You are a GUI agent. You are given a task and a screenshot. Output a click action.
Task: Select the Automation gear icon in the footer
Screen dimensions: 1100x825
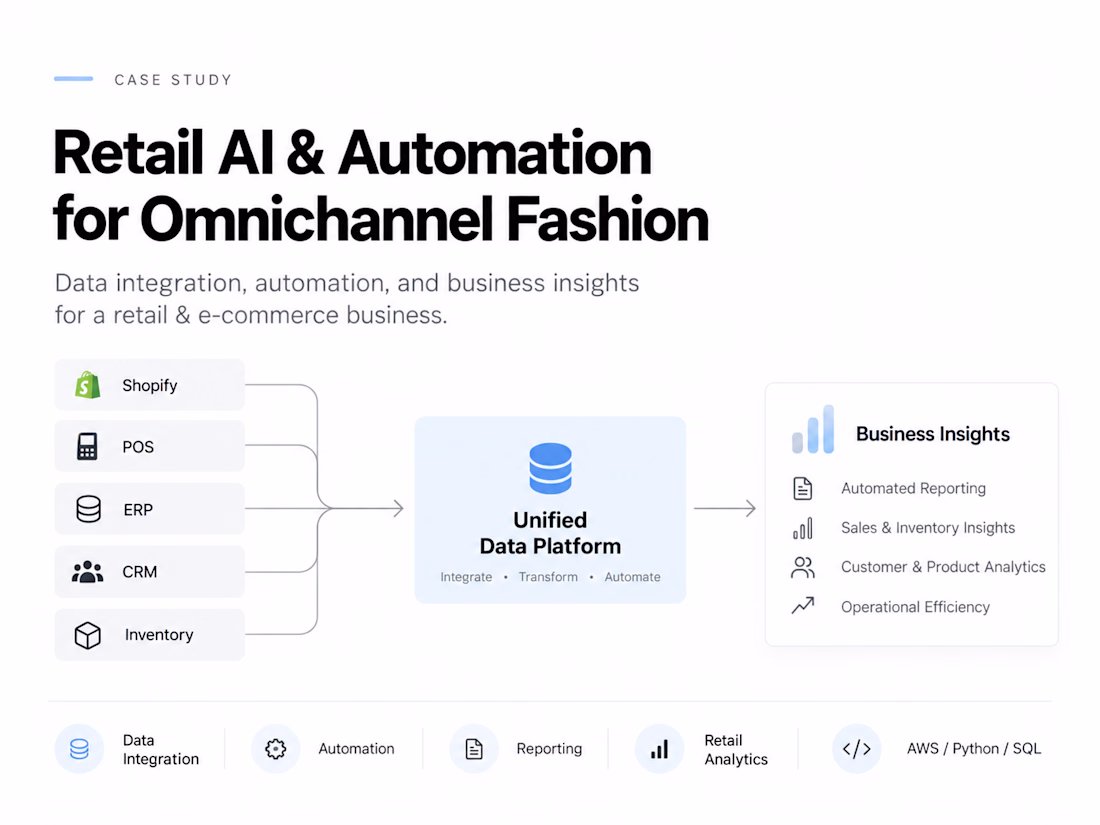pyautogui.click(x=276, y=749)
